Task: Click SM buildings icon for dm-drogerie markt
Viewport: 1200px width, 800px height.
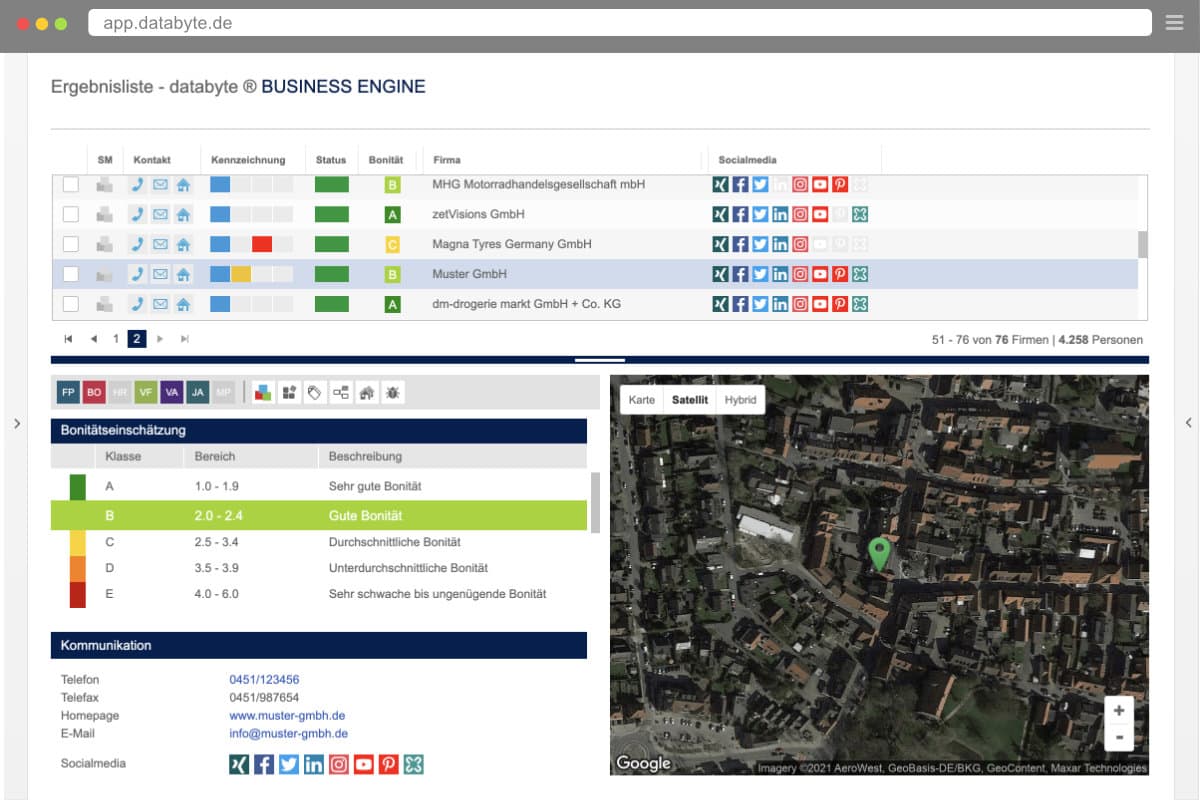Action: [104, 304]
